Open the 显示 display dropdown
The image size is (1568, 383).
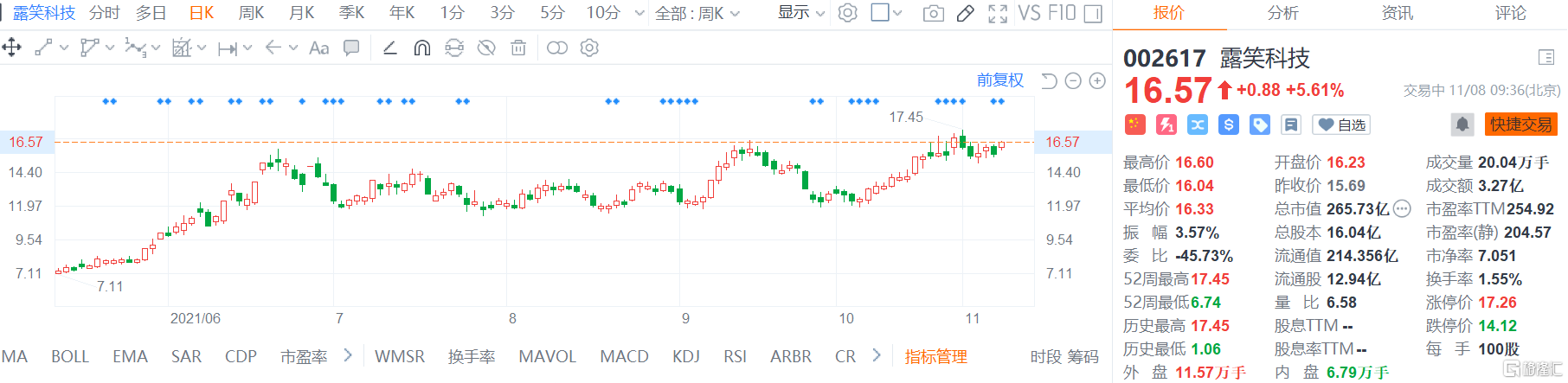800,13
